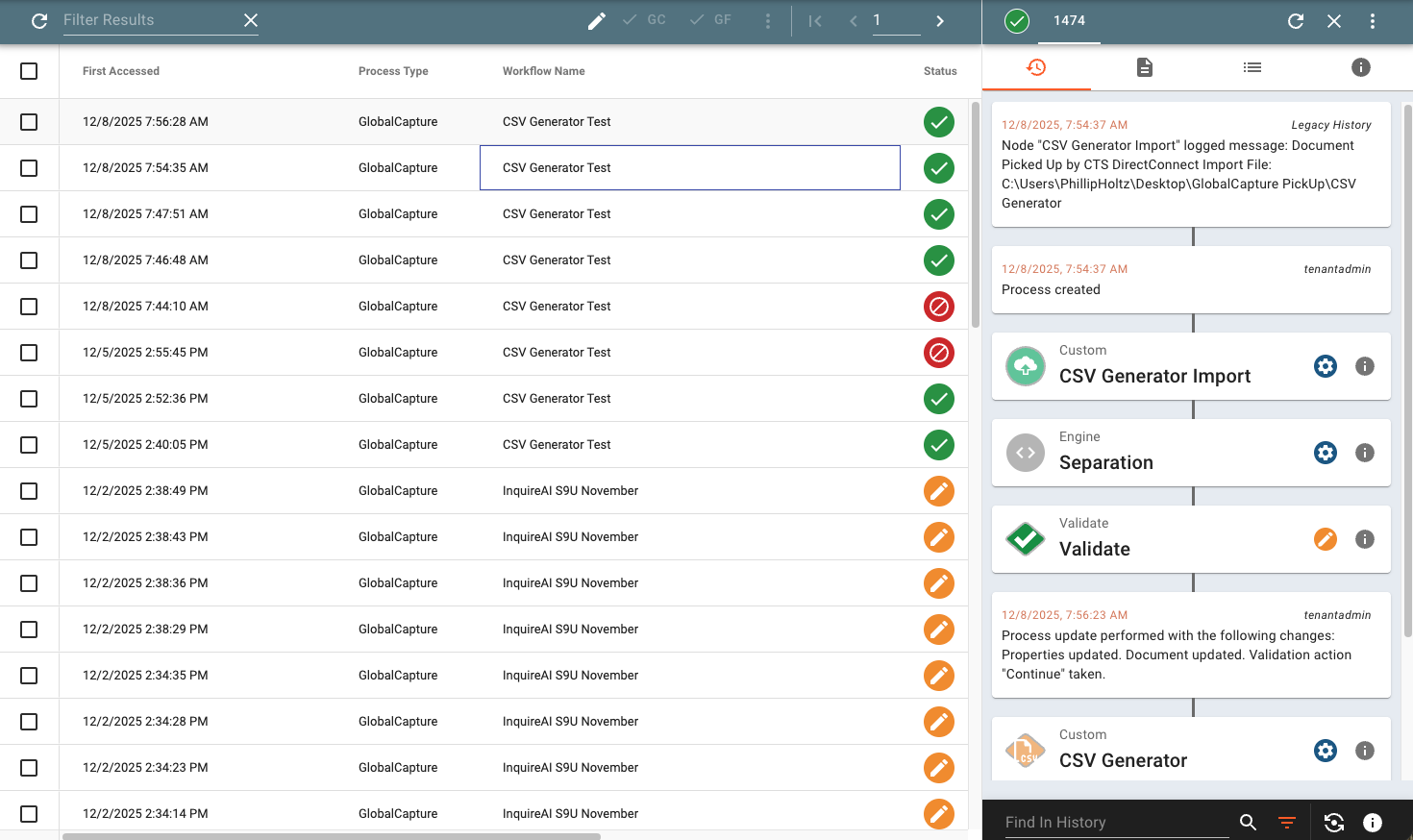Click info icon on Separation node
Viewport: 1413px width, 840px height.
point(1364,453)
